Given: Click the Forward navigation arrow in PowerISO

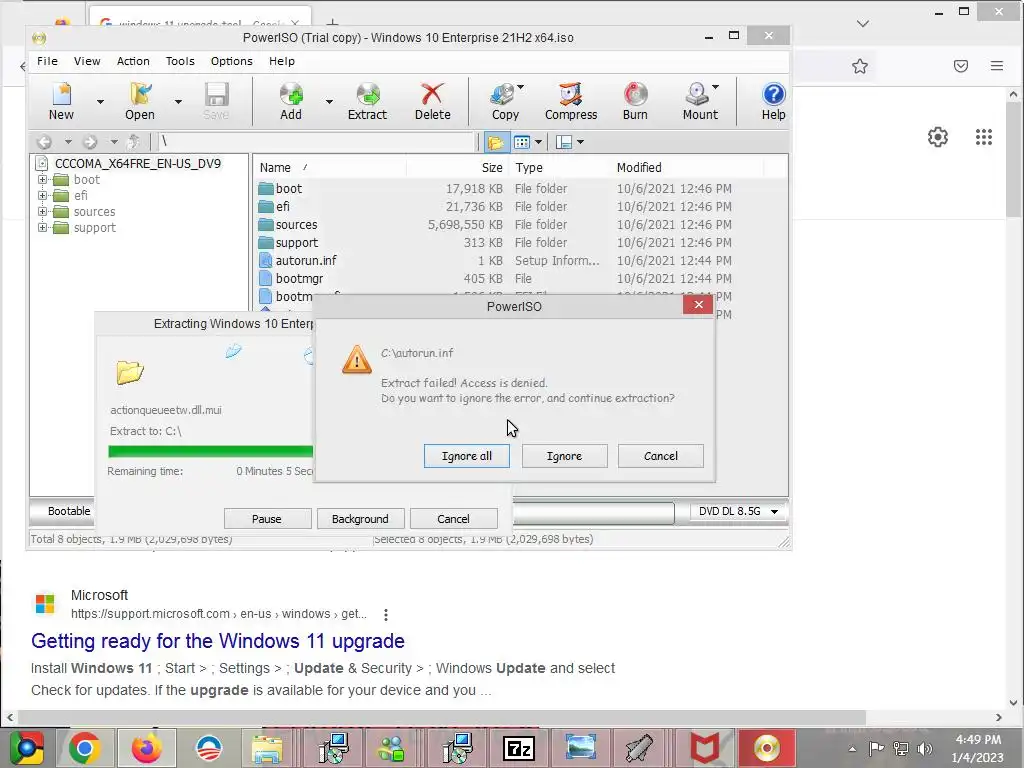Looking at the screenshot, I should coord(90,142).
